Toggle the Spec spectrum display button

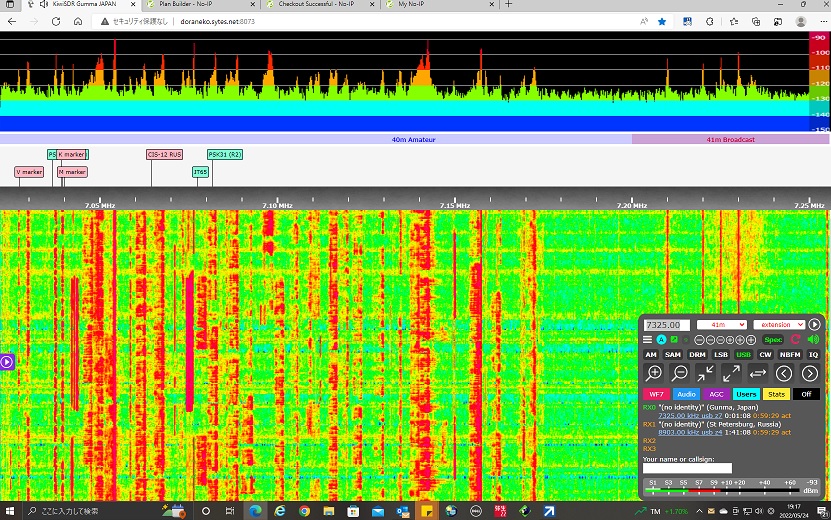point(774,340)
